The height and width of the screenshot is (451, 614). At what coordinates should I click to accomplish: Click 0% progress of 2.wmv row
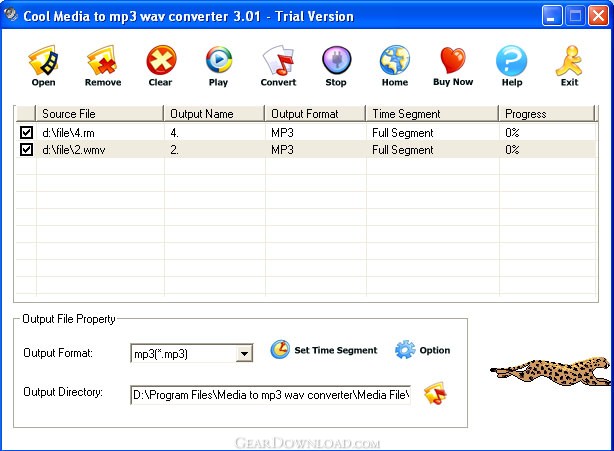click(512, 150)
